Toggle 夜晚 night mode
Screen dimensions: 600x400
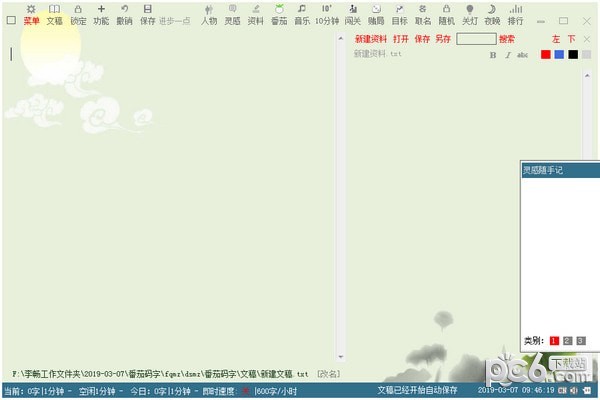pyautogui.click(x=492, y=15)
